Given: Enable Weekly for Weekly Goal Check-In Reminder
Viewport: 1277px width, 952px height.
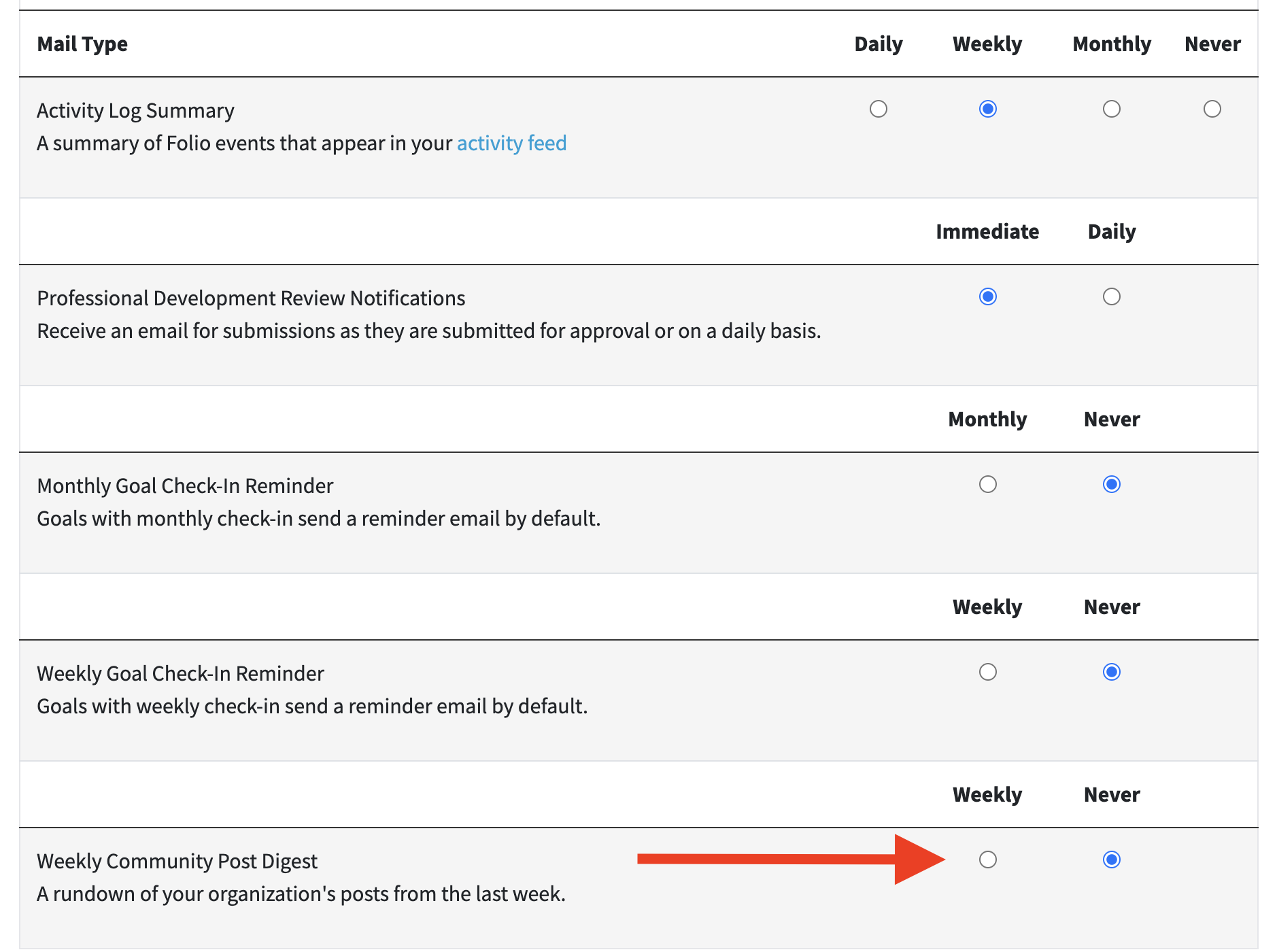Looking at the screenshot, I should click(x=987, y=672).
